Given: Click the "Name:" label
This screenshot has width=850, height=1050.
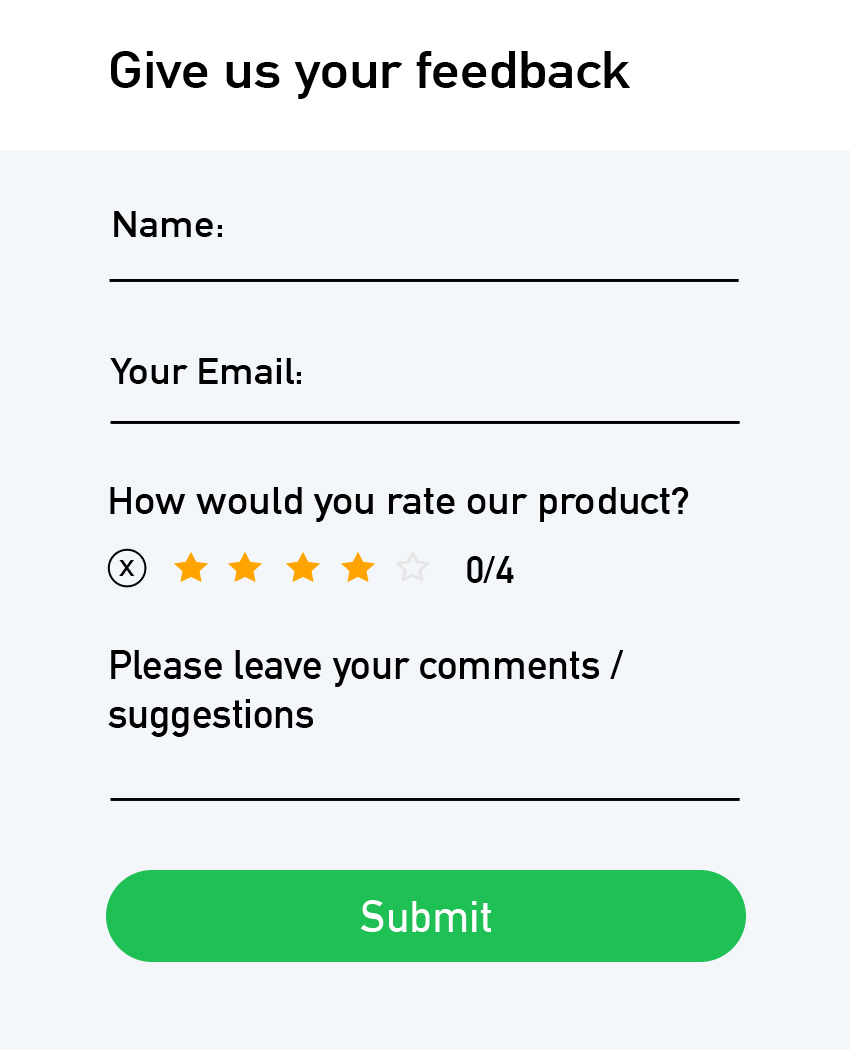Looking at the screenshot, I should click(167, 226).
